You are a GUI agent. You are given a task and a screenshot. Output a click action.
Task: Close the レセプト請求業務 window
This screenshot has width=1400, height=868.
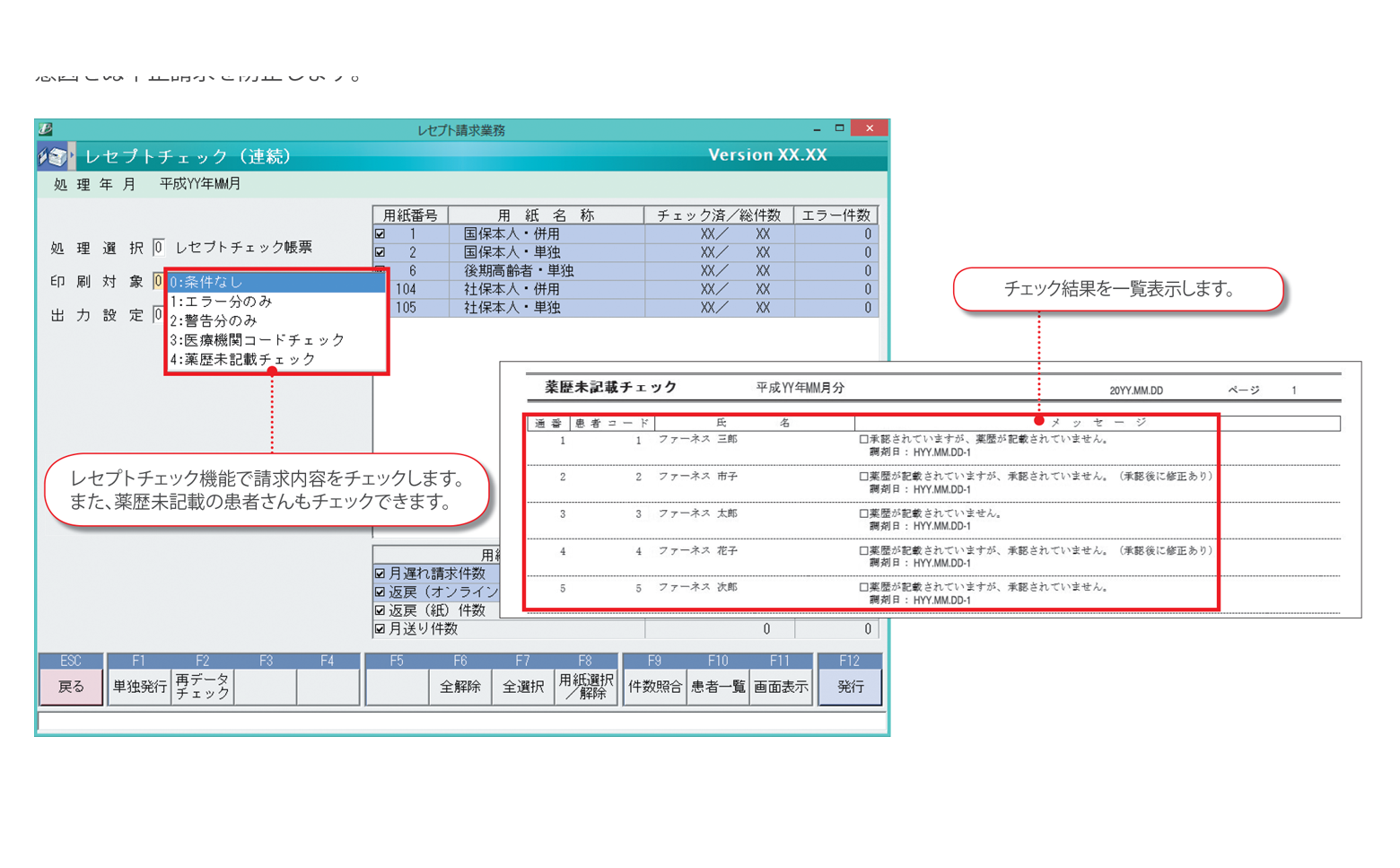(869, 128)
